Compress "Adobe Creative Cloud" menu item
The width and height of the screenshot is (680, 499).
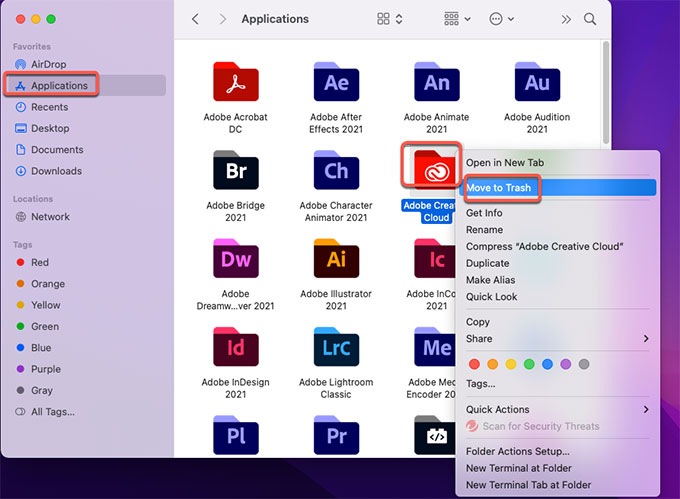[x=558, y=246]
